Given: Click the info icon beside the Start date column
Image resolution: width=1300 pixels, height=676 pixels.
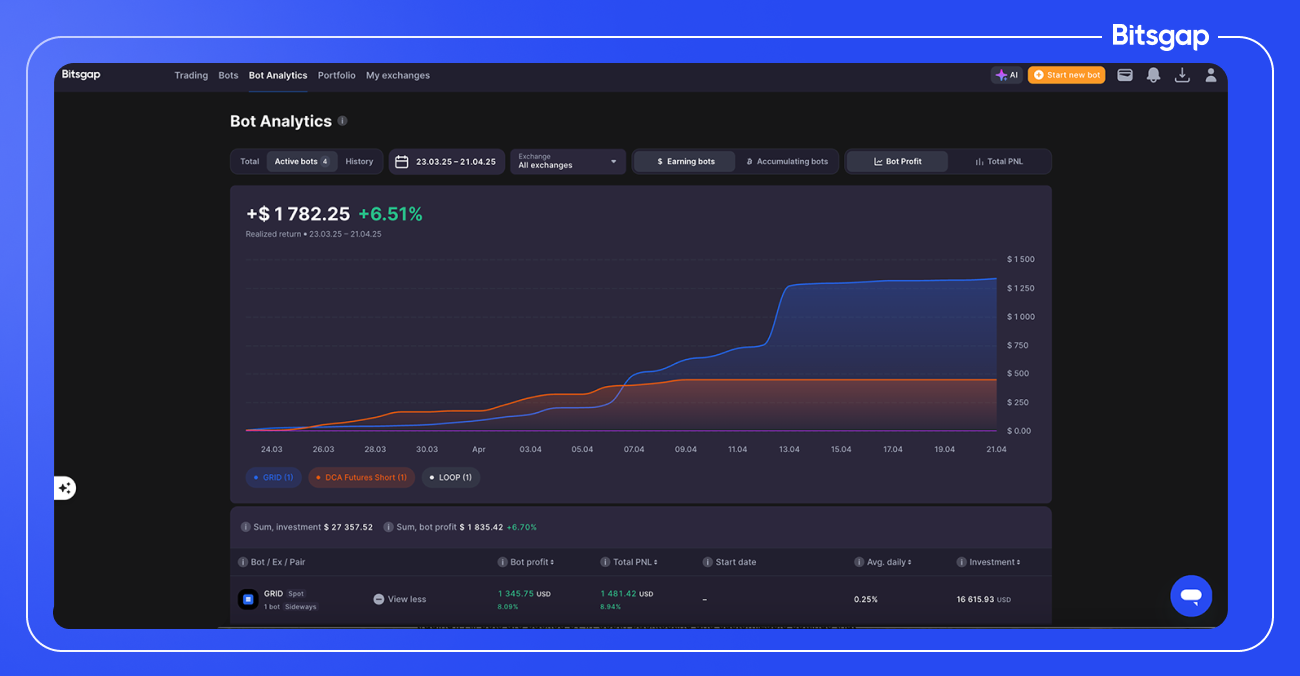Looking at the screenshot, I should click(708, 562).
